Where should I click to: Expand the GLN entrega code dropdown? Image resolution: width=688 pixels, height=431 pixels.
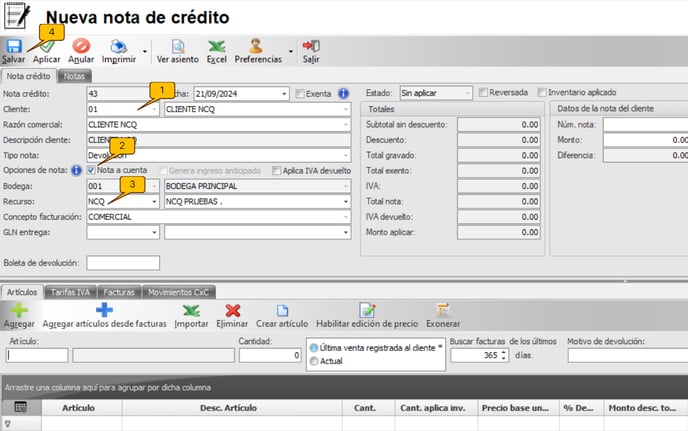click(x=154, y=233)
